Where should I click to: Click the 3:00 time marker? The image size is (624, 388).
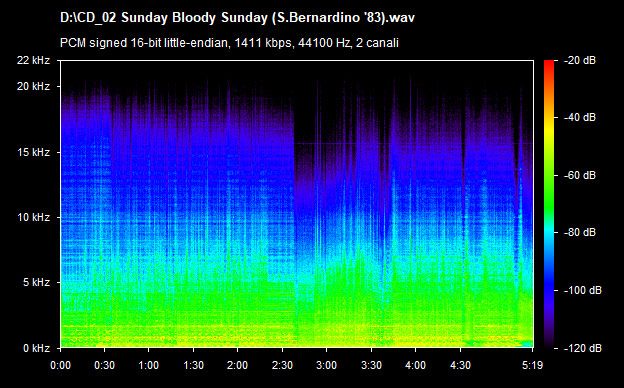[x=326, y=365]
